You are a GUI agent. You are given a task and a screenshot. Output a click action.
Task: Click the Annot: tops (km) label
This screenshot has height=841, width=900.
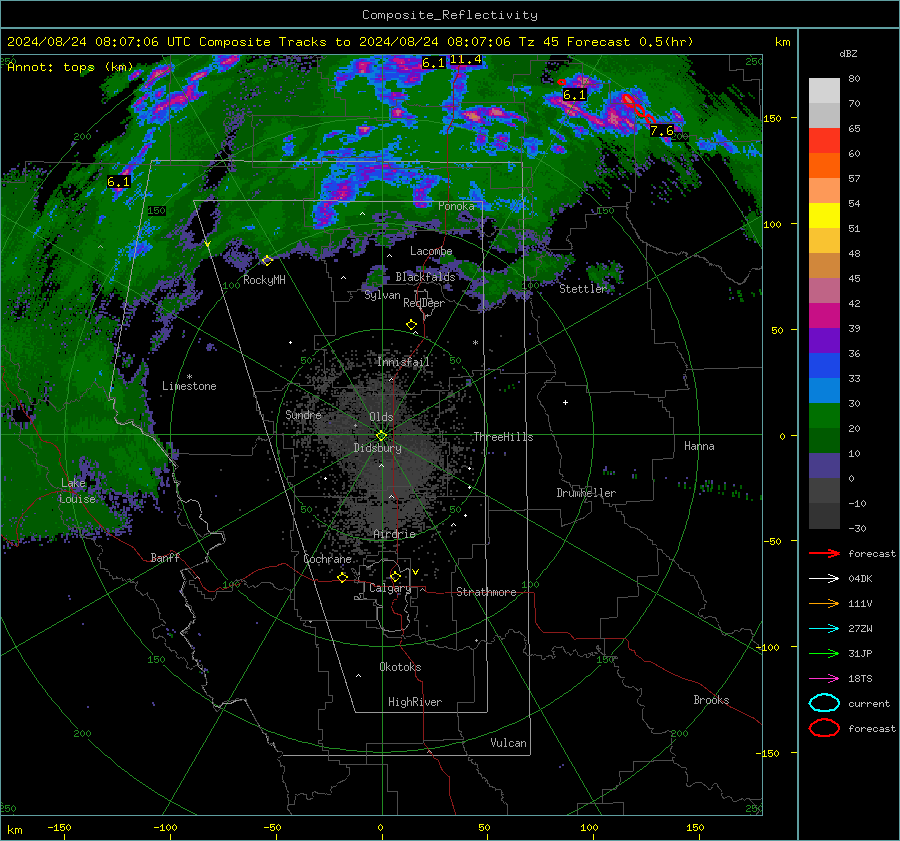[x=70, y=67]
